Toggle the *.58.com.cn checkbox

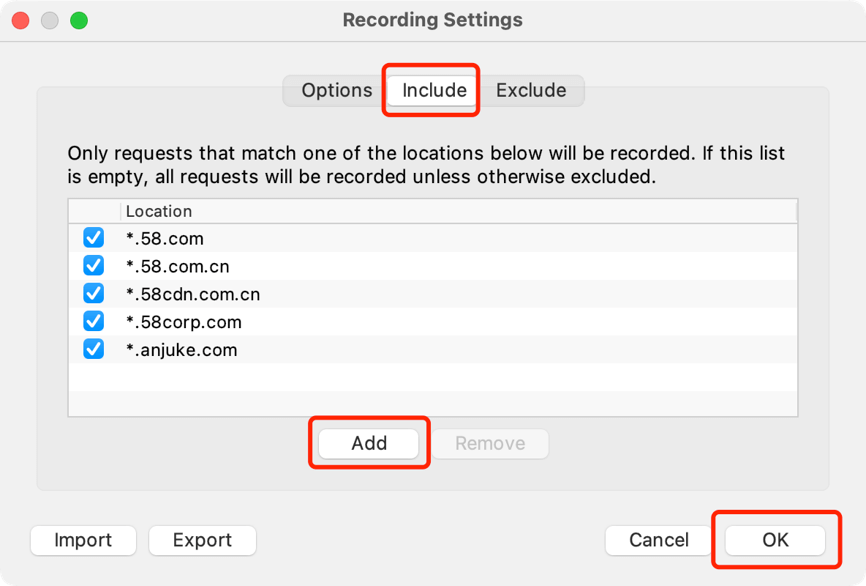tap(94, 266)
